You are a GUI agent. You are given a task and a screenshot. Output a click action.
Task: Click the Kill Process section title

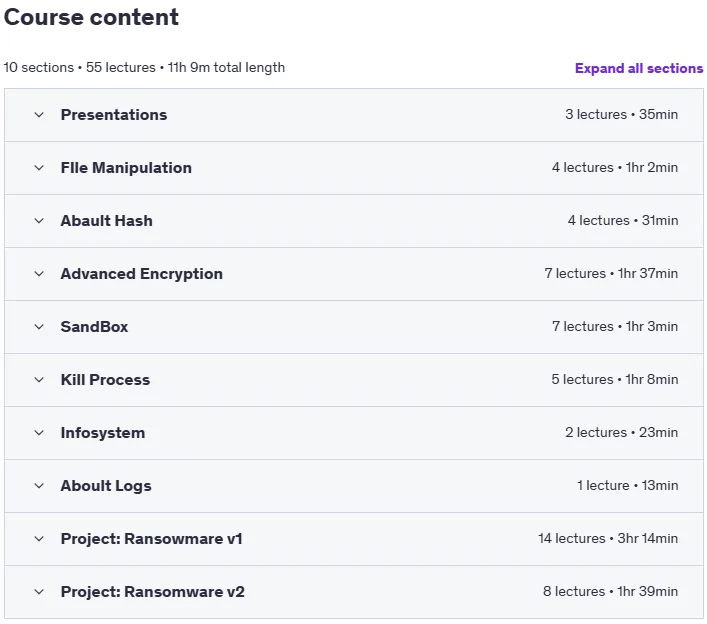[105, 380]
